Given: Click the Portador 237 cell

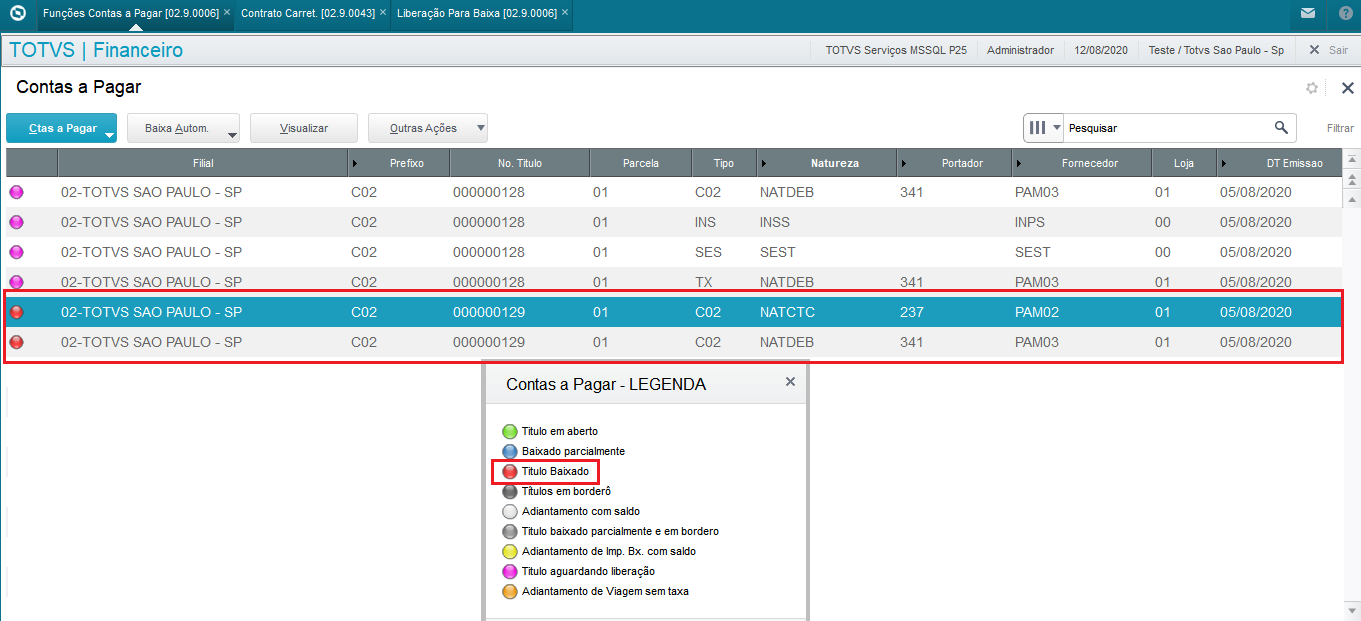Looking at the screenshot, I should tap(911, 312).
